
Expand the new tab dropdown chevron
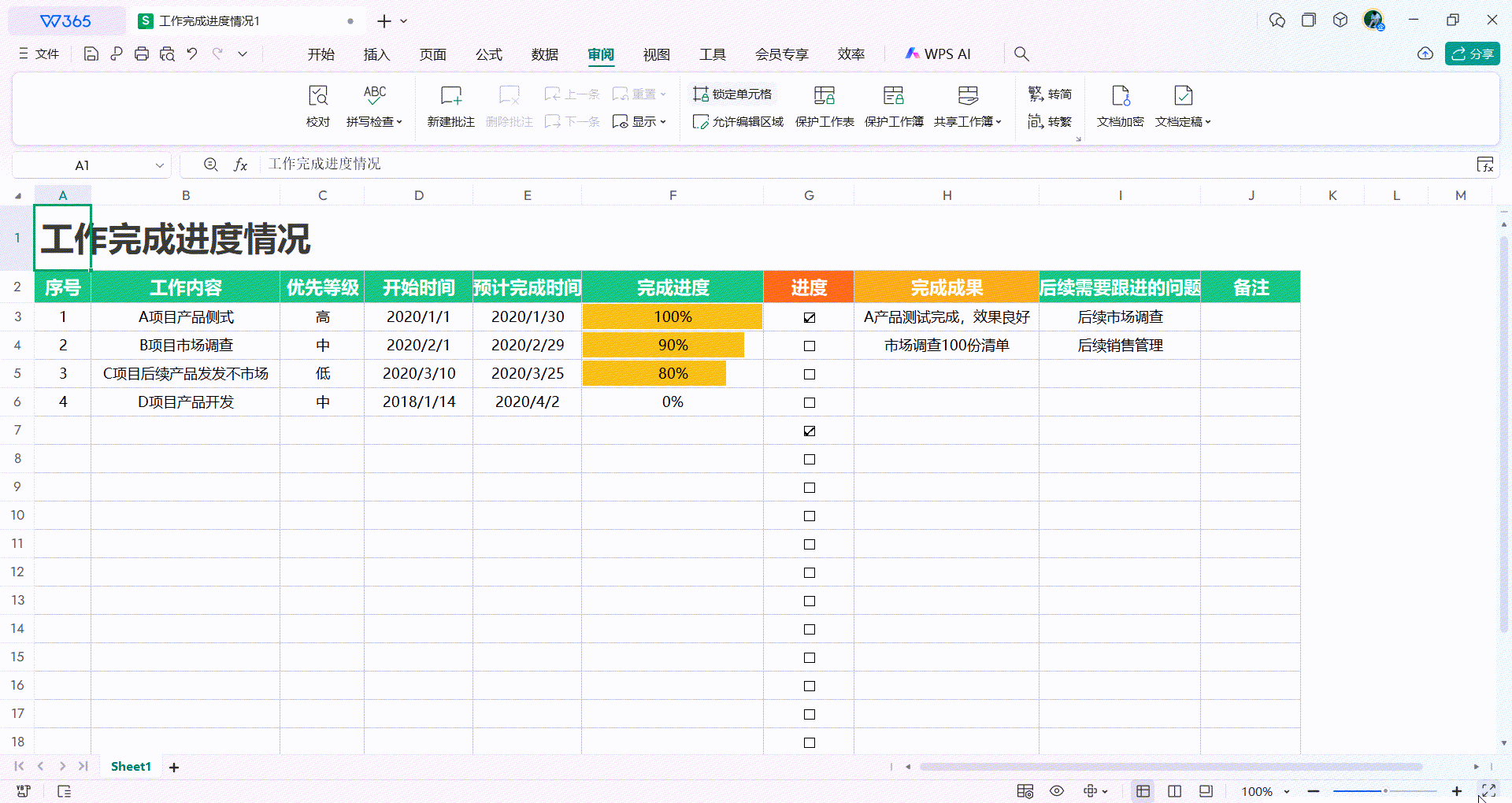click(404, 21)
